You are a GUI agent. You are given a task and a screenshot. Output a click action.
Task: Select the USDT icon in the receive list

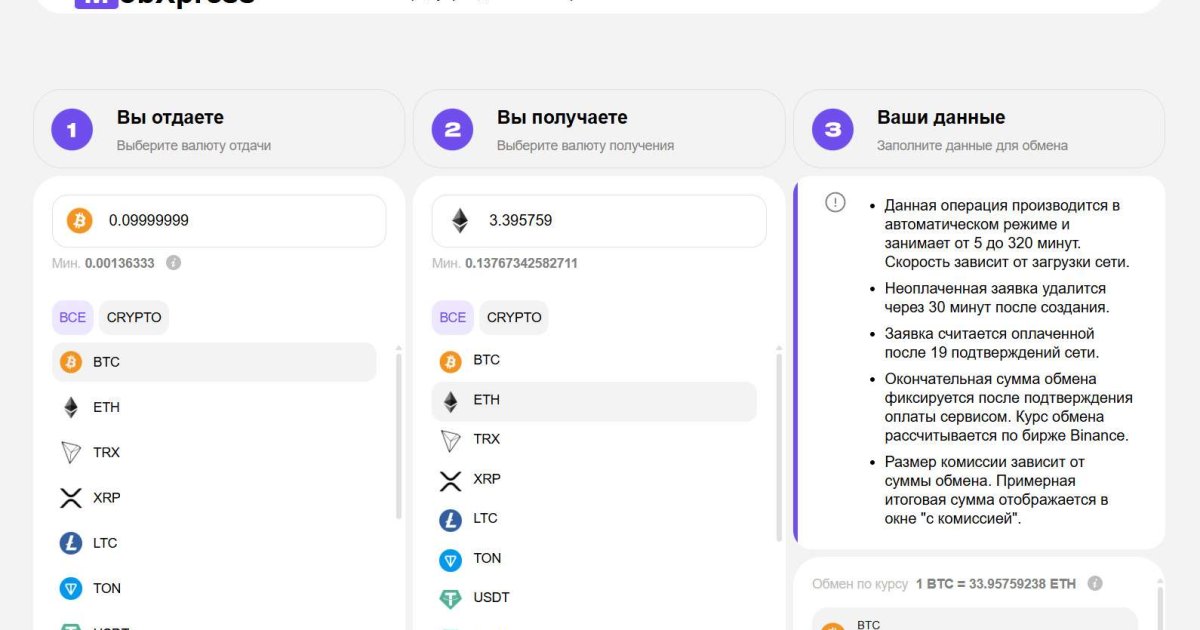(451, 599)
